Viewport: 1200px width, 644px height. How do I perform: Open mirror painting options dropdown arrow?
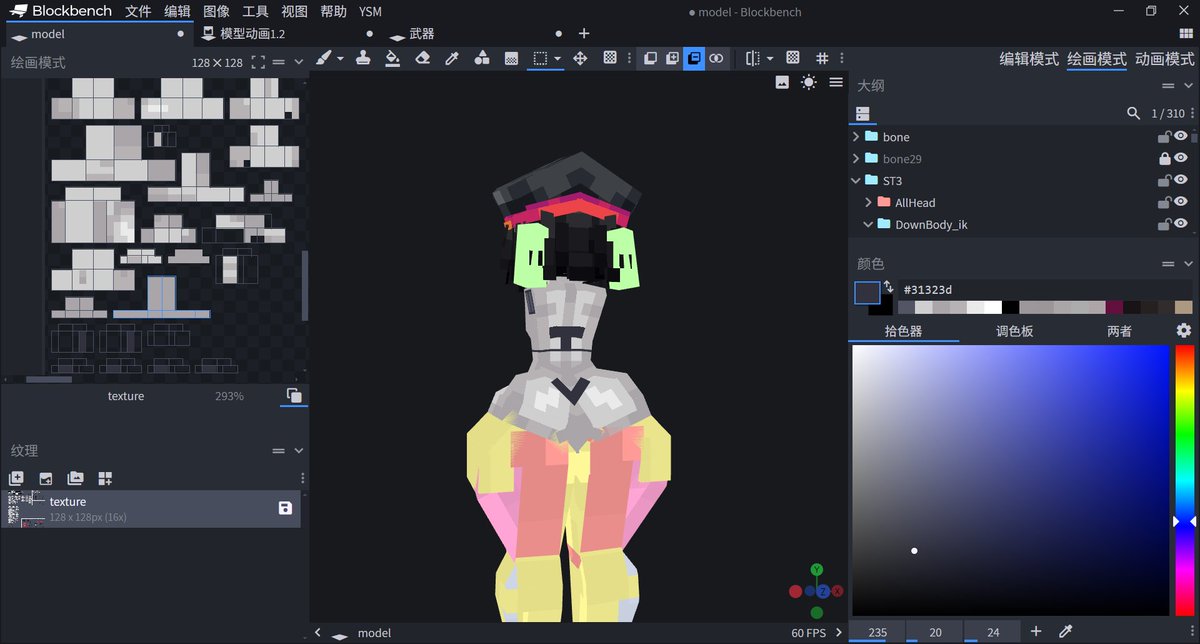[x=770, y=59]
